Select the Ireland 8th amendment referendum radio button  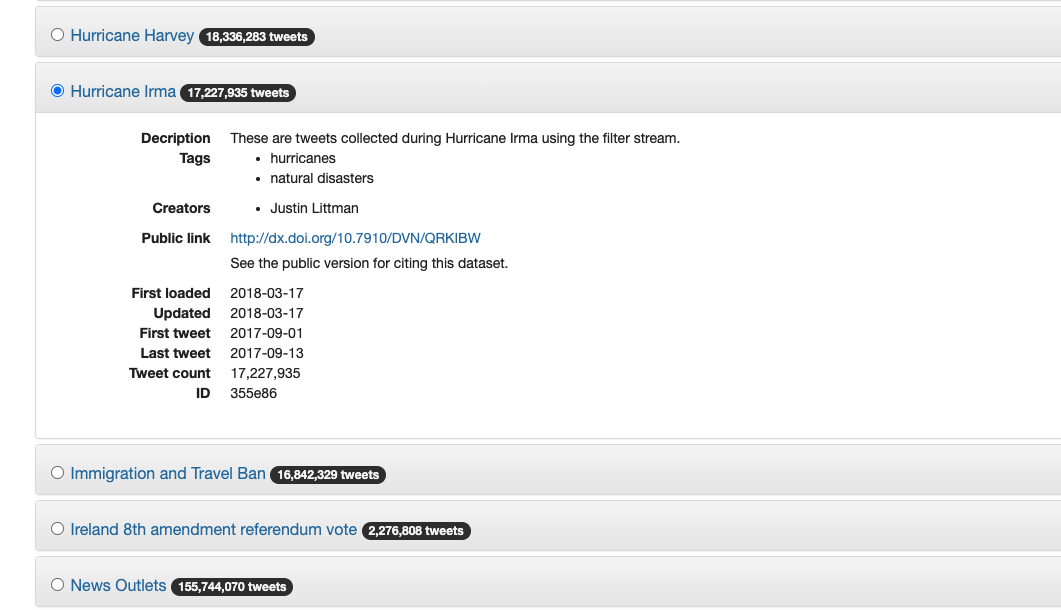click(57, 528)
